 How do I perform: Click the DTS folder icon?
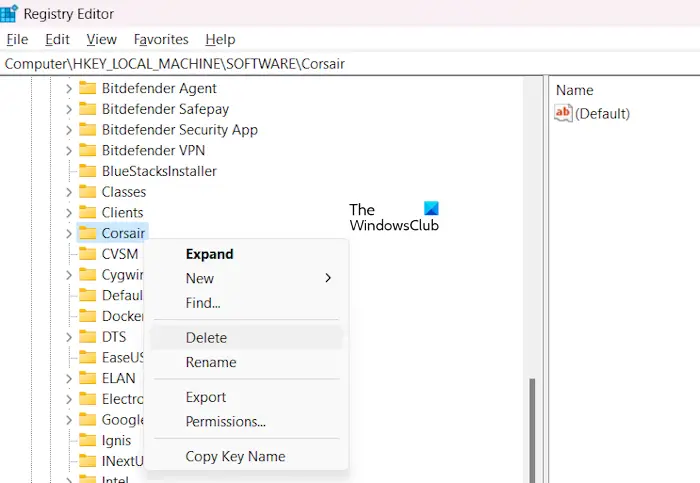(x=88, y=336)
